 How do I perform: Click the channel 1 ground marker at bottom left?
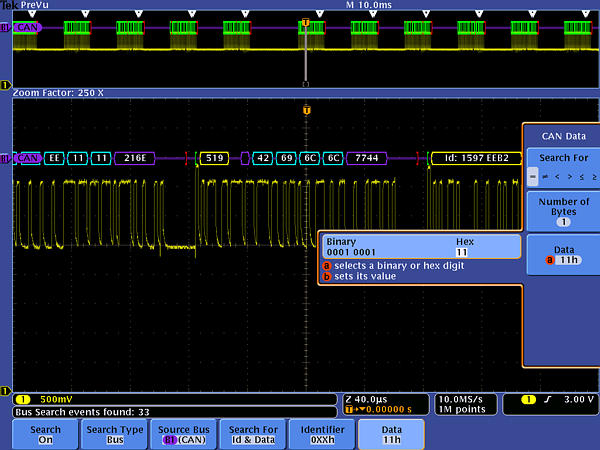(x=6, y=390)
